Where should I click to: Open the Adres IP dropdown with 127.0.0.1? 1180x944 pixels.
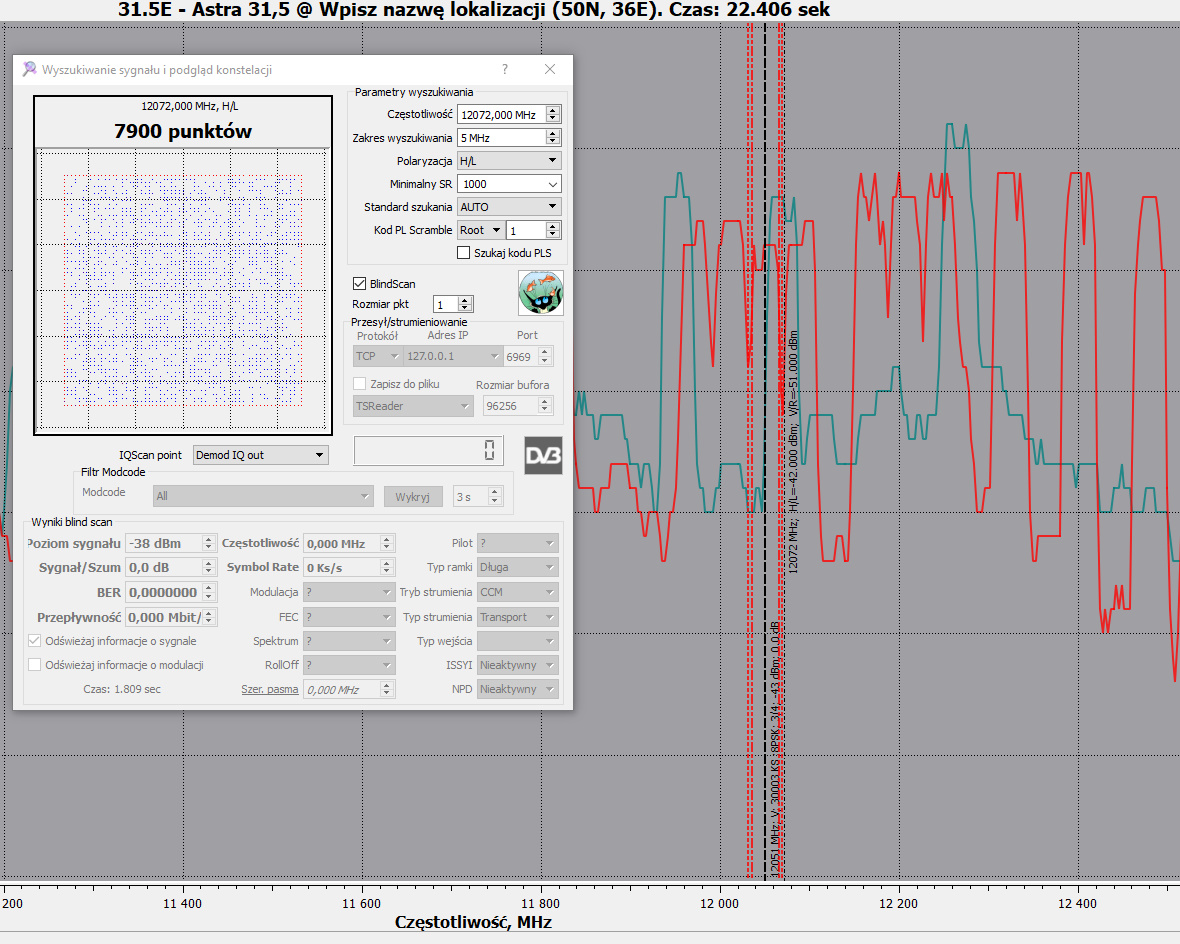[x=453, y=356]
